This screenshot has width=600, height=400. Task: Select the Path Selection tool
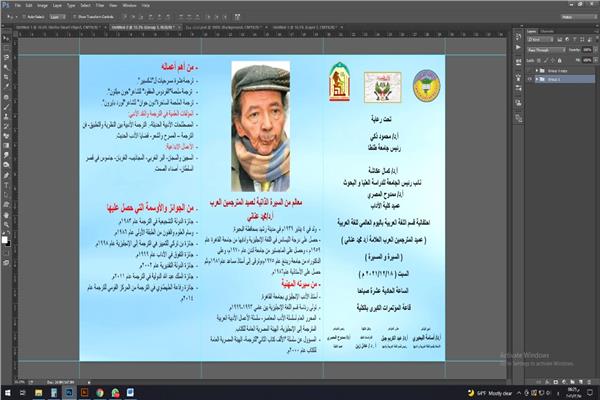[x=6, y=195]
